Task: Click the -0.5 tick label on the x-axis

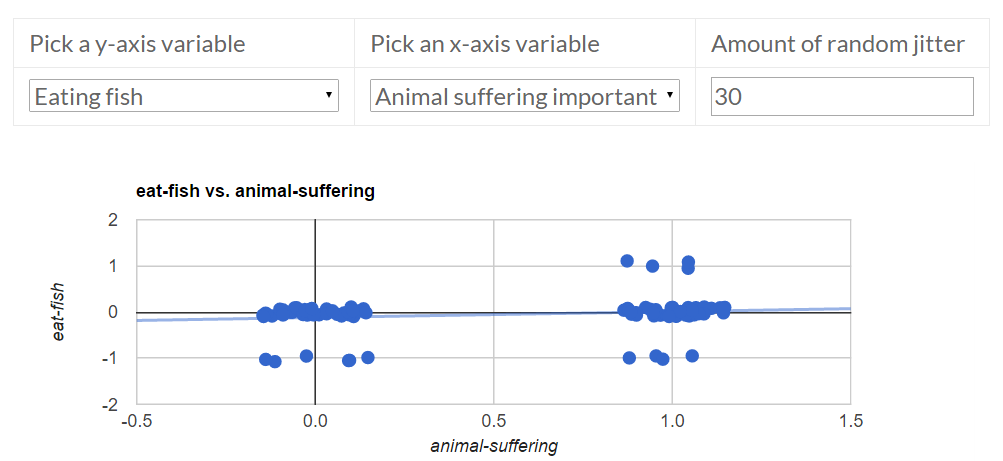Action: point(136,421)
